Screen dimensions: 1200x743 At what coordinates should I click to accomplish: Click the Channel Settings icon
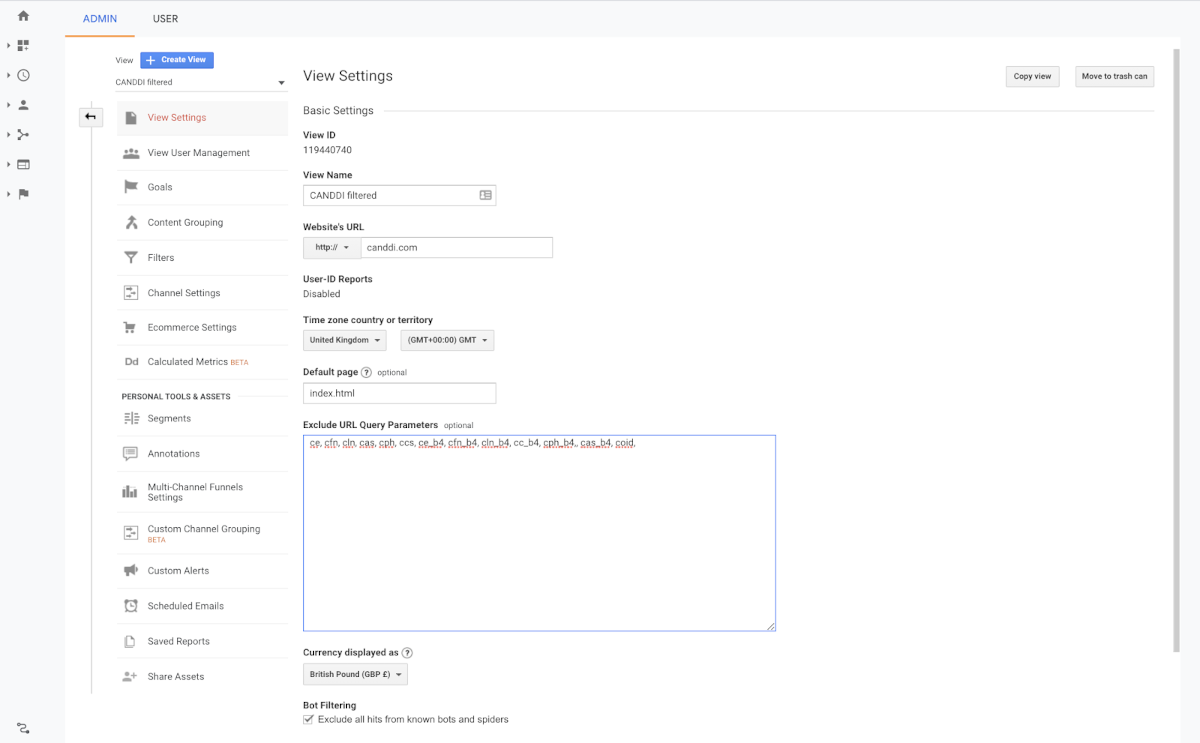[130, 293]
